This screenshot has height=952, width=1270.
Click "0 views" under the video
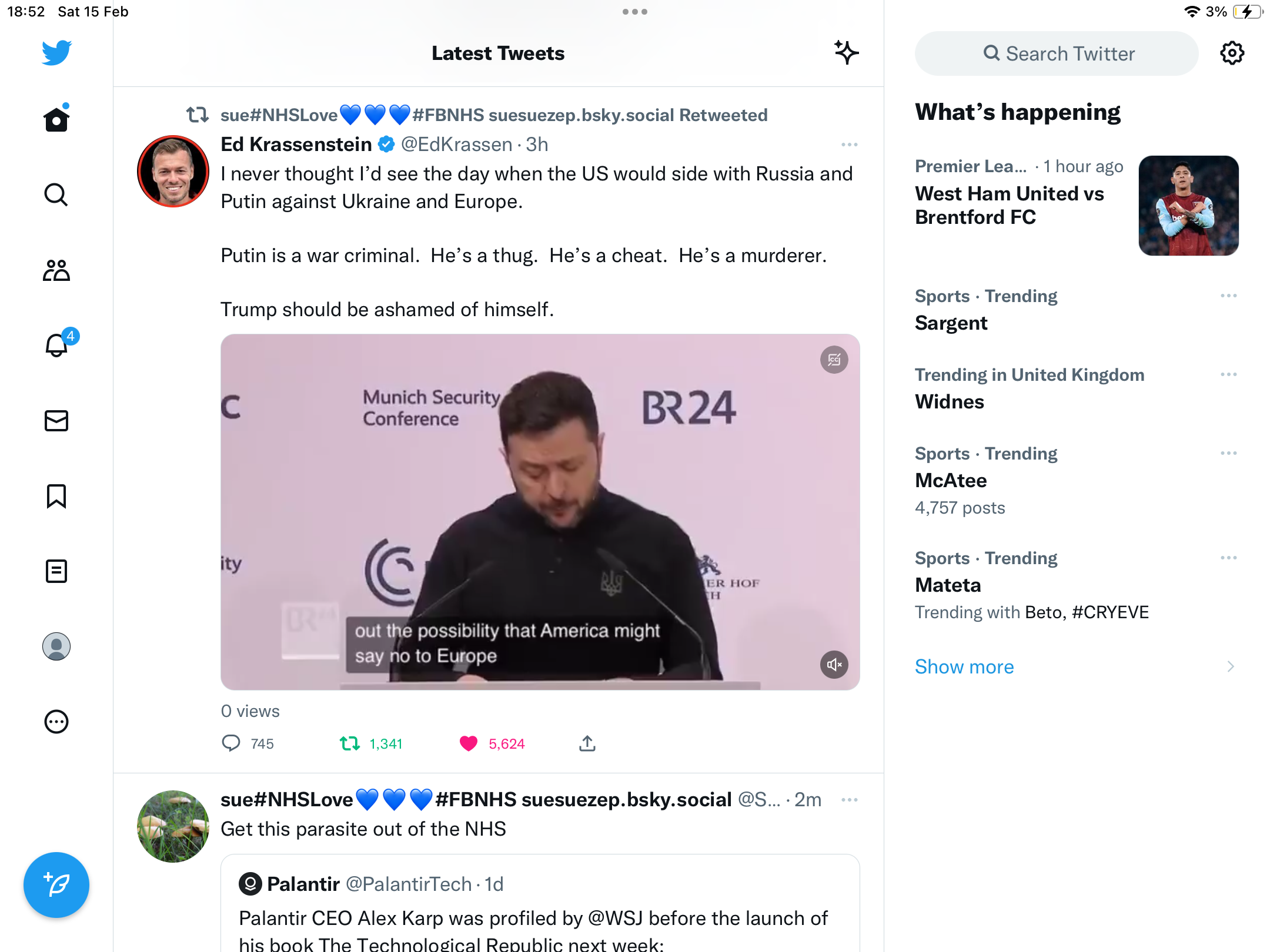250,711
